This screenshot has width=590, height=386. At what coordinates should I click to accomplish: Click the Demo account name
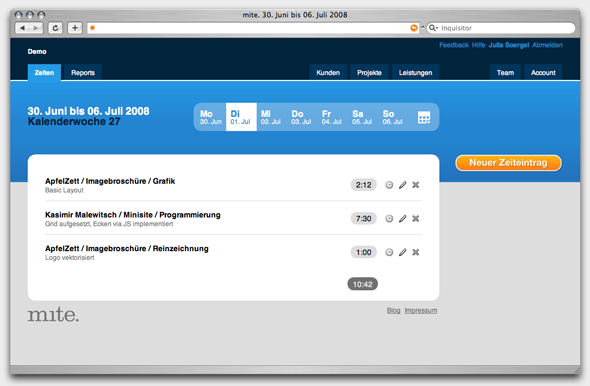tap(37, 52)
